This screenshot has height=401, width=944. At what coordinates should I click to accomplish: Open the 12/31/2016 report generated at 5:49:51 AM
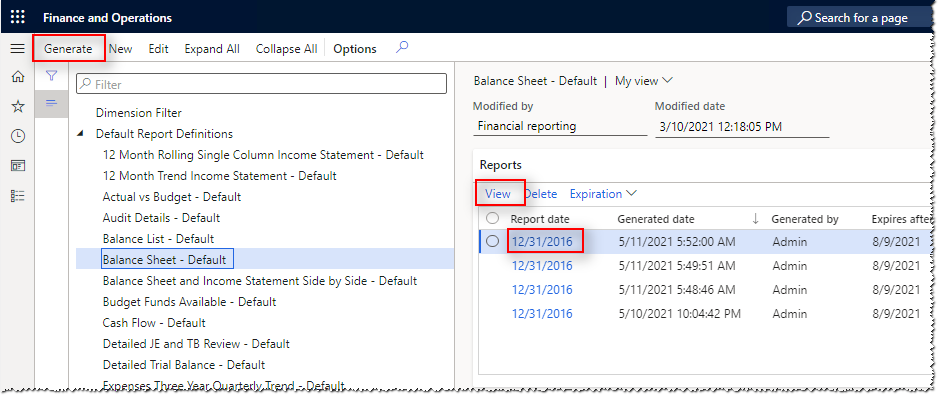pos(542,265)
